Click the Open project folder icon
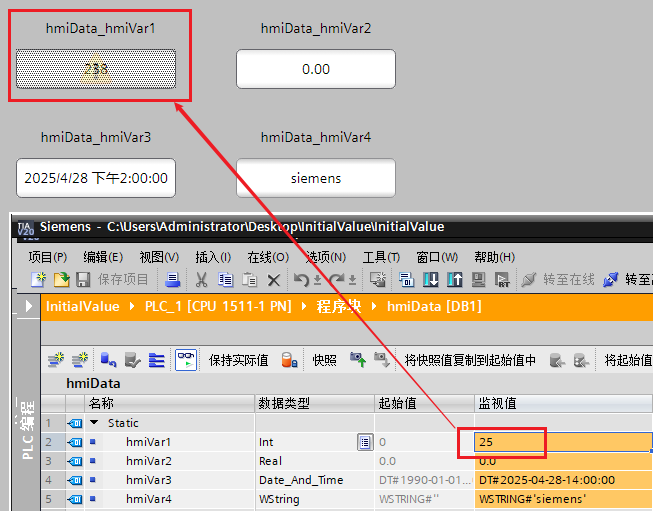 (61, 280)
